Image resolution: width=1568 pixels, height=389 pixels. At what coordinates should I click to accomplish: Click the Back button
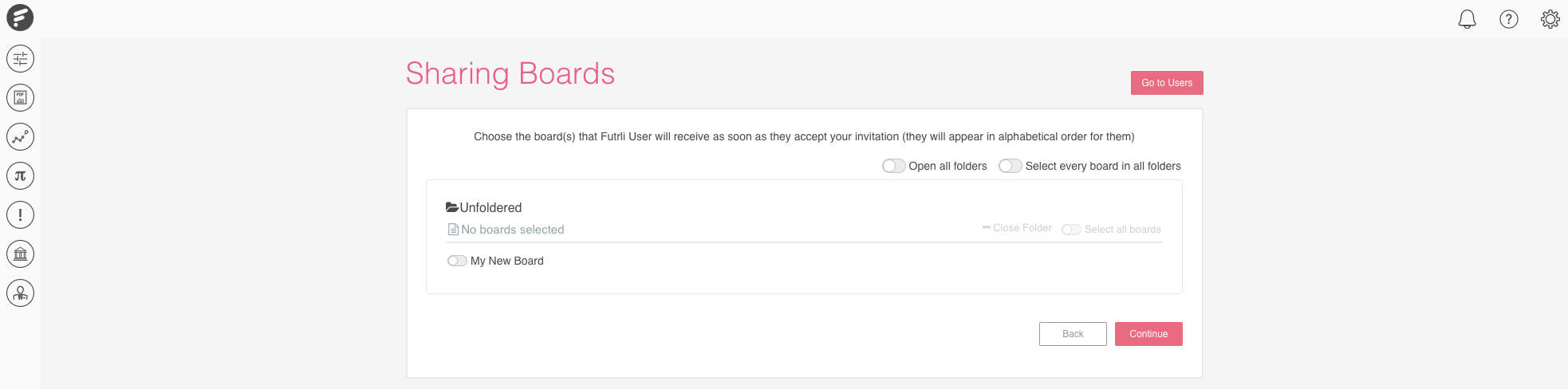coord(1073,334)
